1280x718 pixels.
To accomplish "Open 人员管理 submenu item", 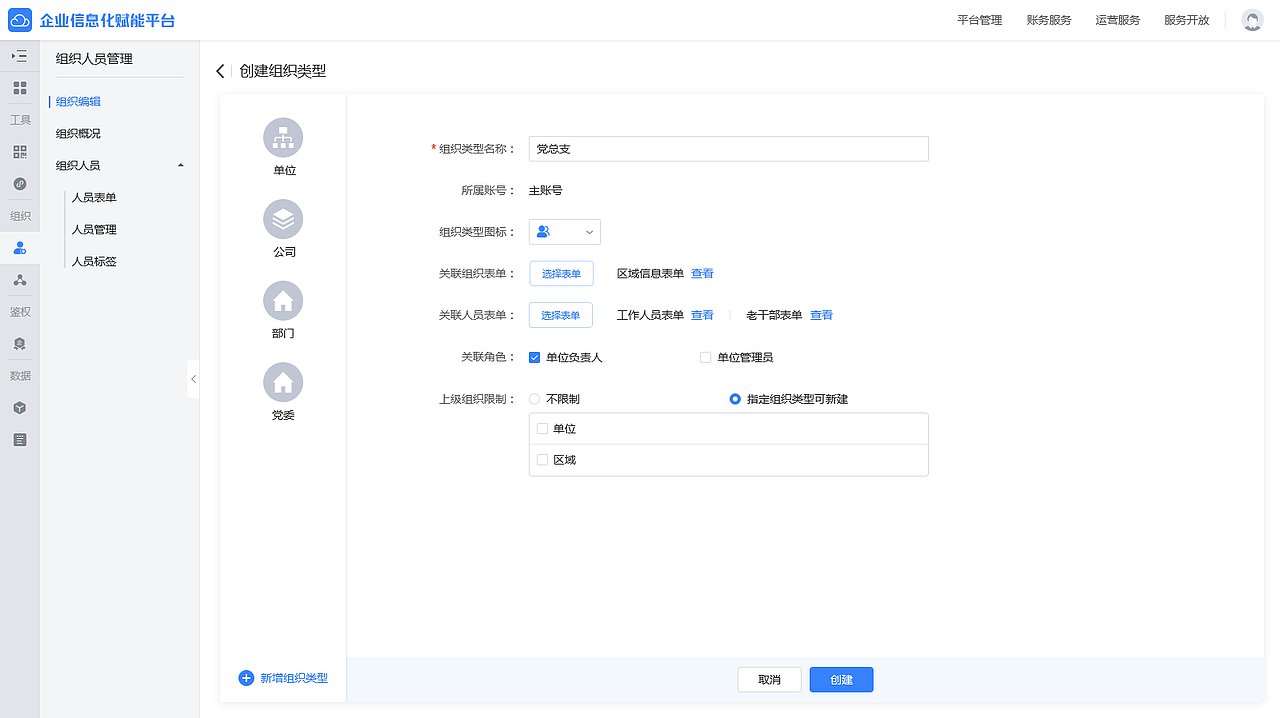I will pyautogui.click(x=94, y=229).
